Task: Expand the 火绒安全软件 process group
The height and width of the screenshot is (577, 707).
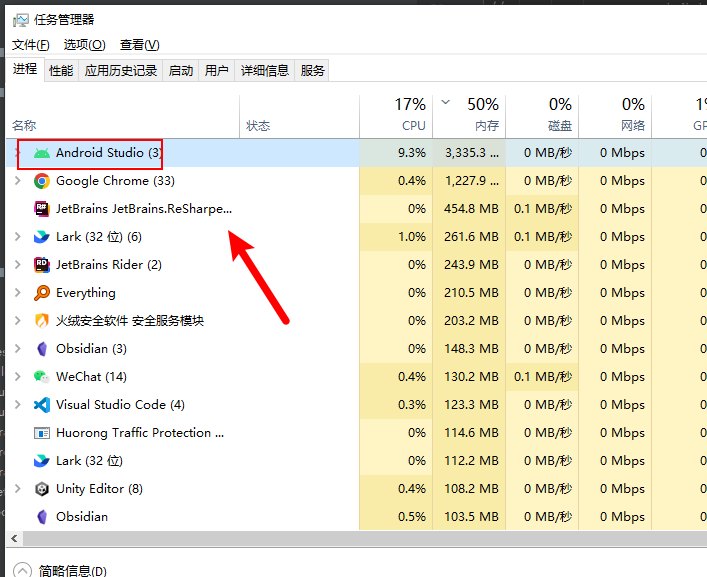Action: coord(18,321)
